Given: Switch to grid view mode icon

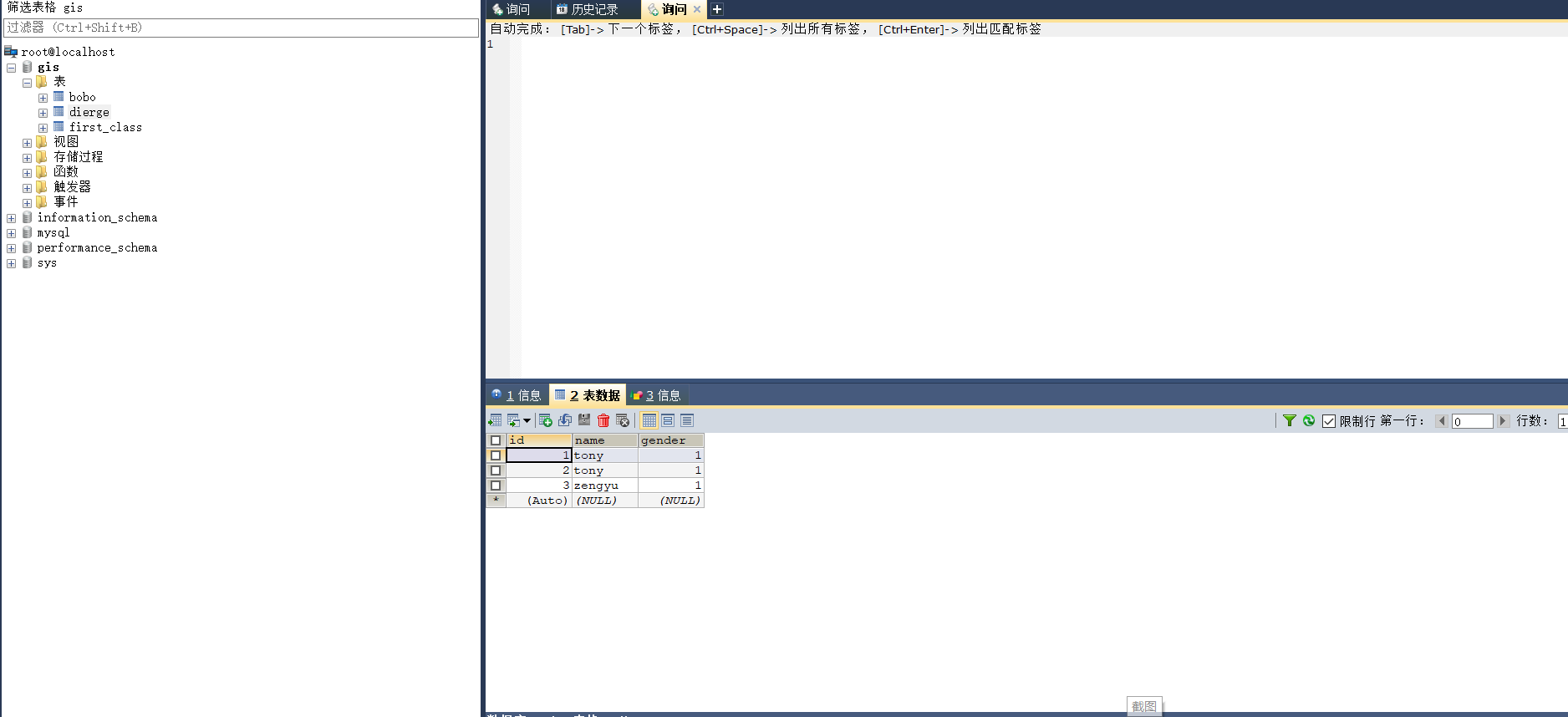Looking at the screenshot, I should coord(649,420).
